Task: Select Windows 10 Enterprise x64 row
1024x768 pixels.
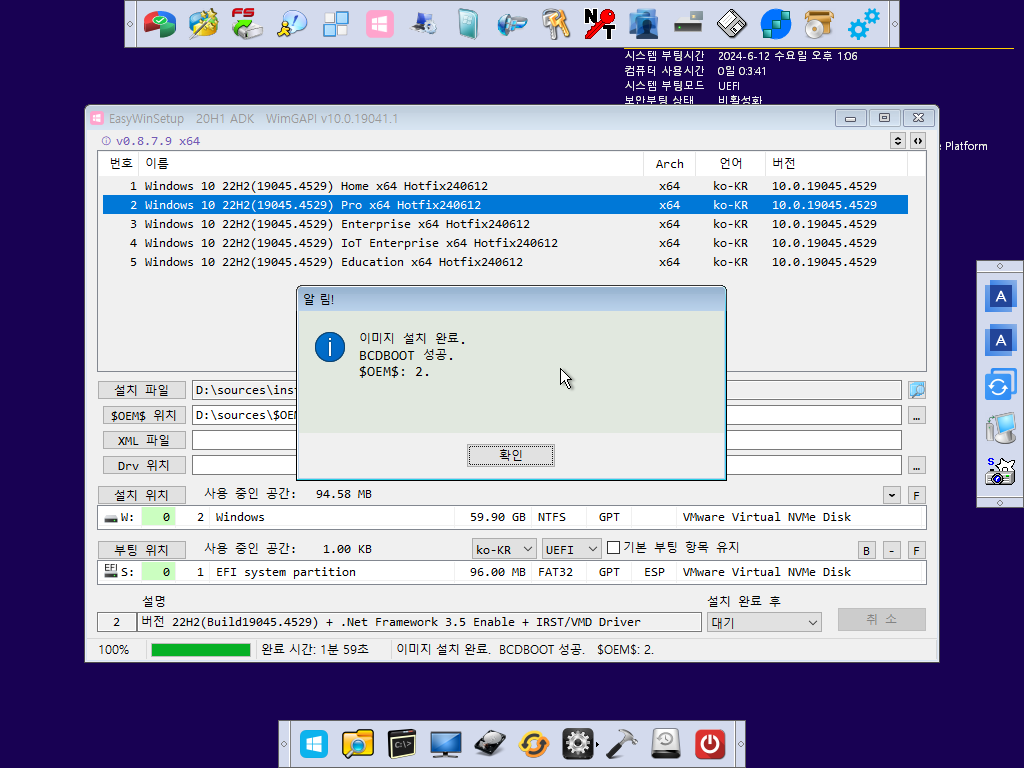Action: (505, 224)
